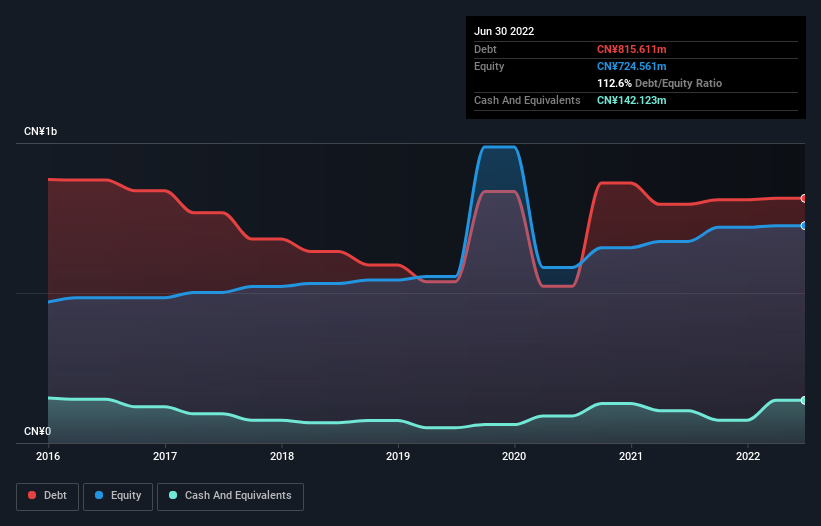
Task: Click the CN¥815.611m debt value
Action: click(x=631, y=49)
